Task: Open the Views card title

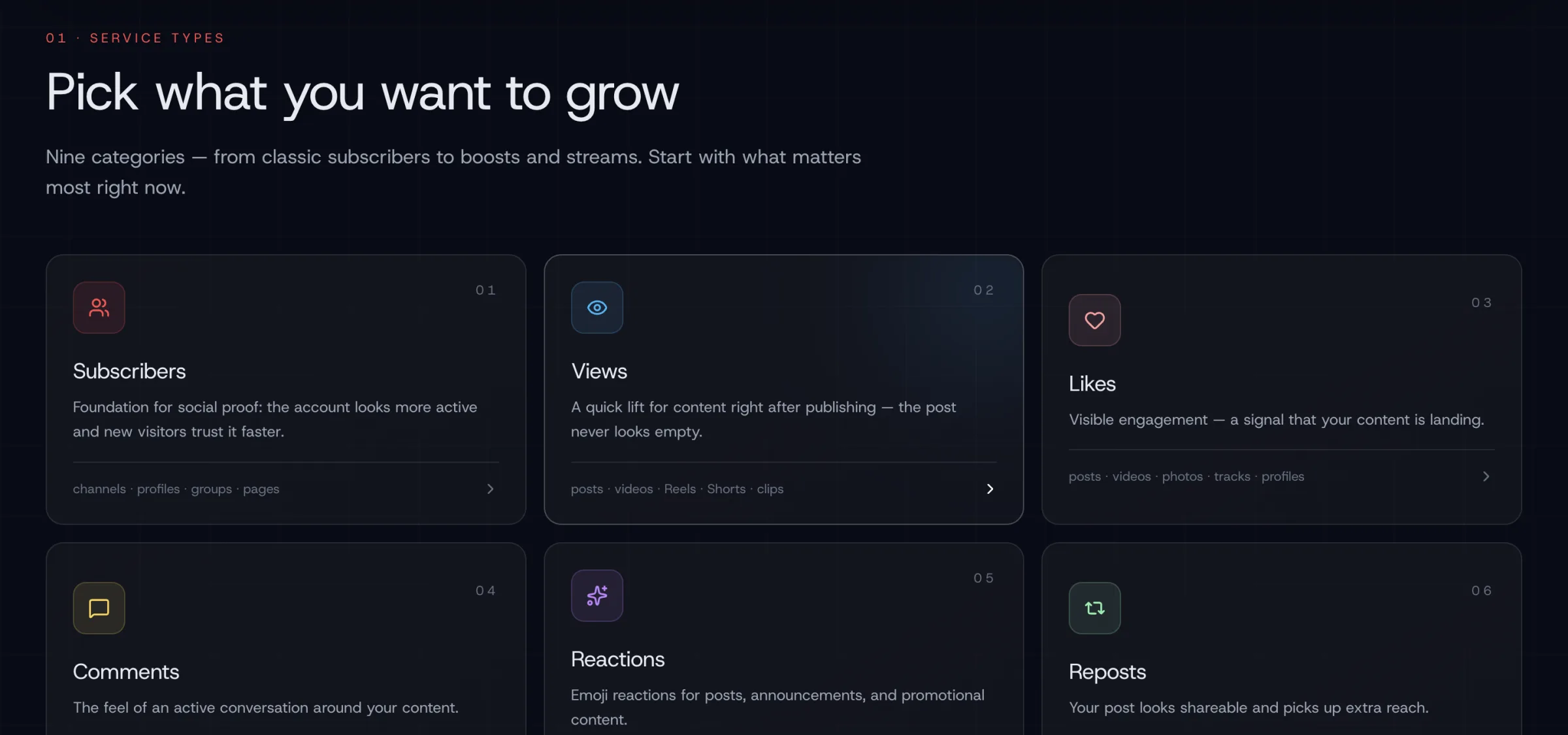Action: [x=598, y=371]
